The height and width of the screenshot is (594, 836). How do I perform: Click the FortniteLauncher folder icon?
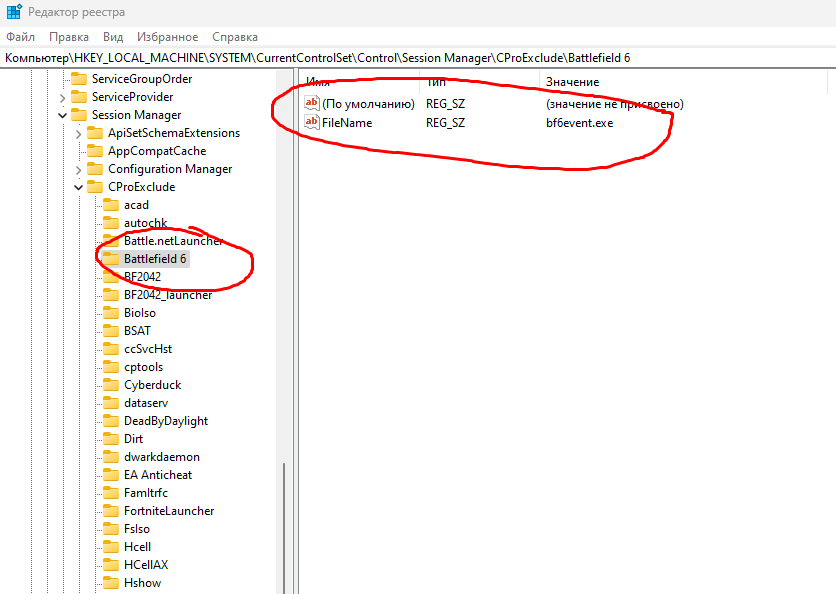click(111, 511)
